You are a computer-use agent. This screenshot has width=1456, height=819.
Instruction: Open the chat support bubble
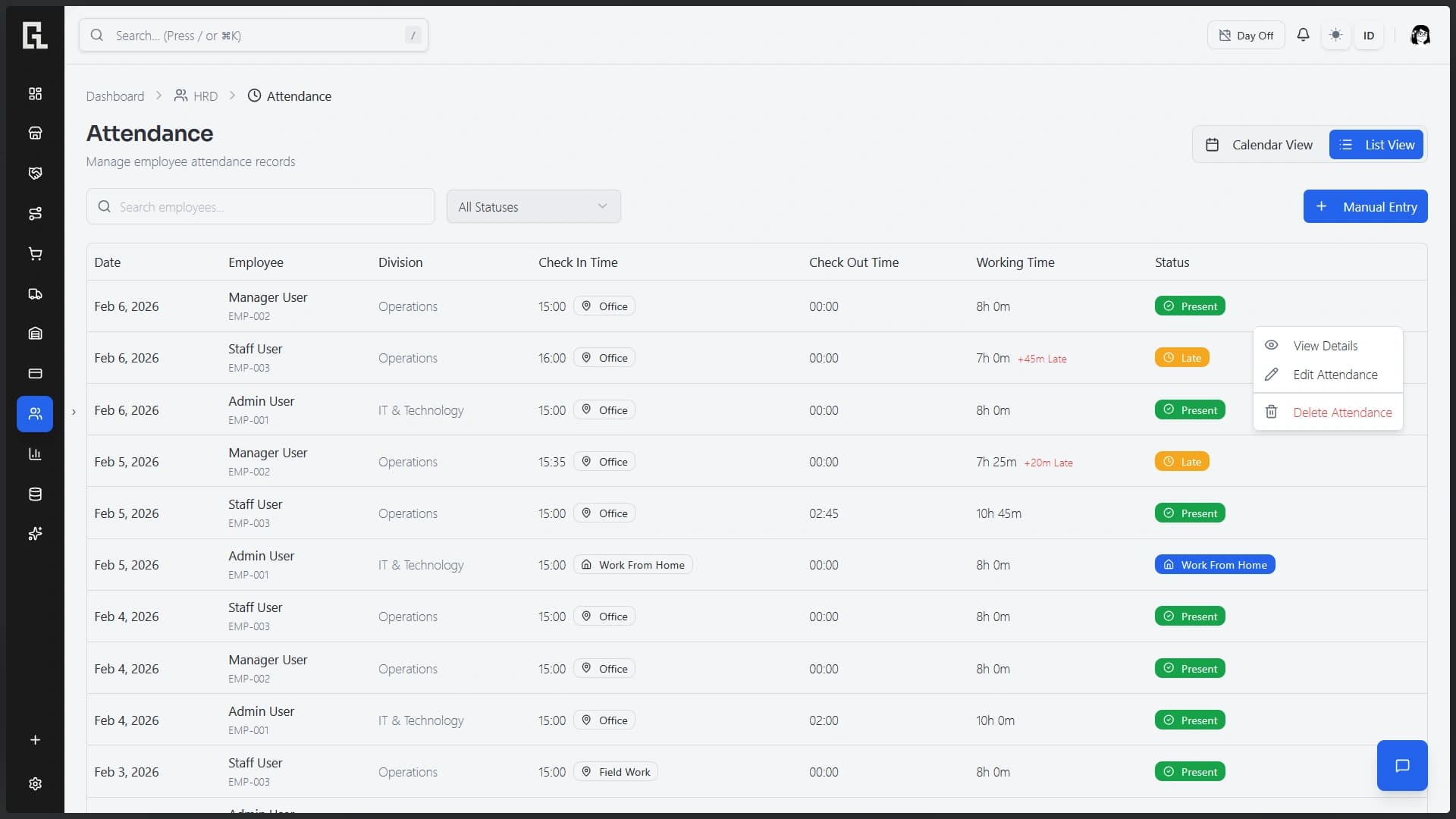1402,766
